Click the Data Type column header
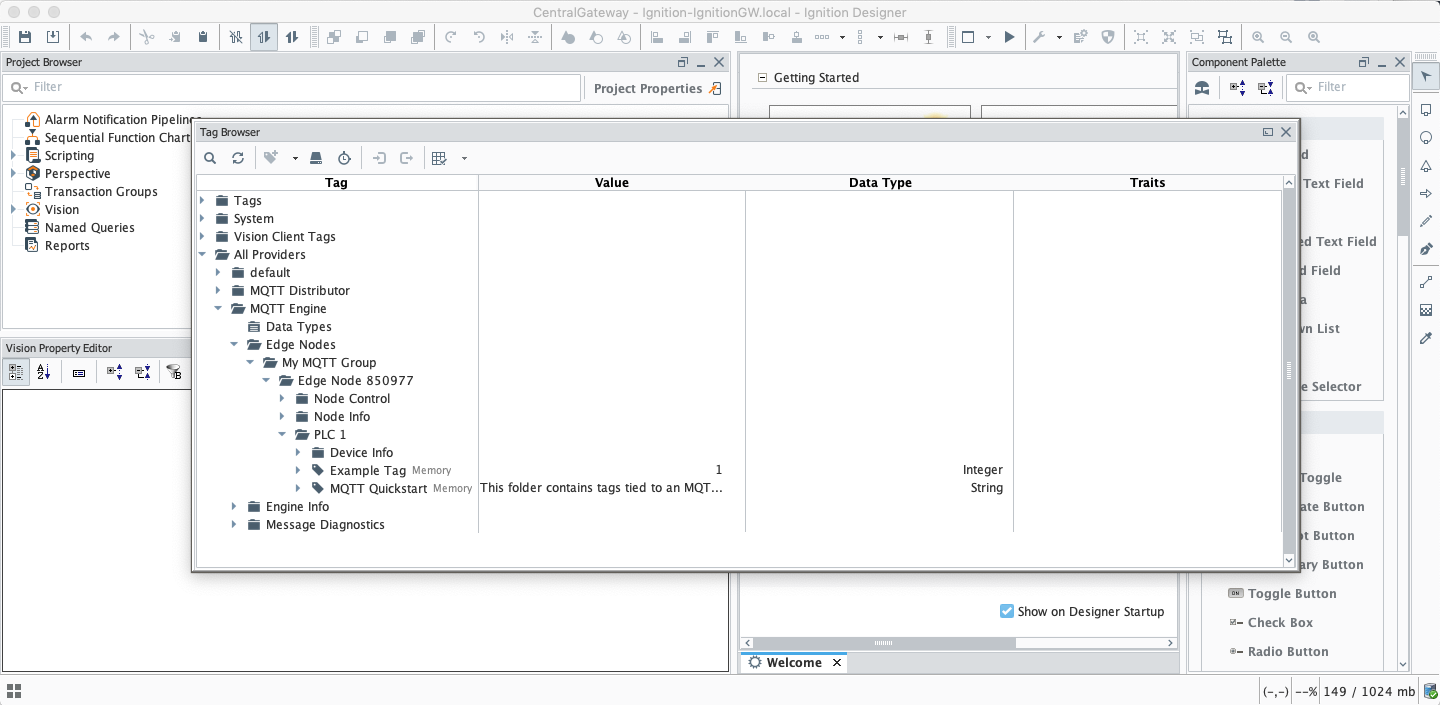 pos(880,182)
